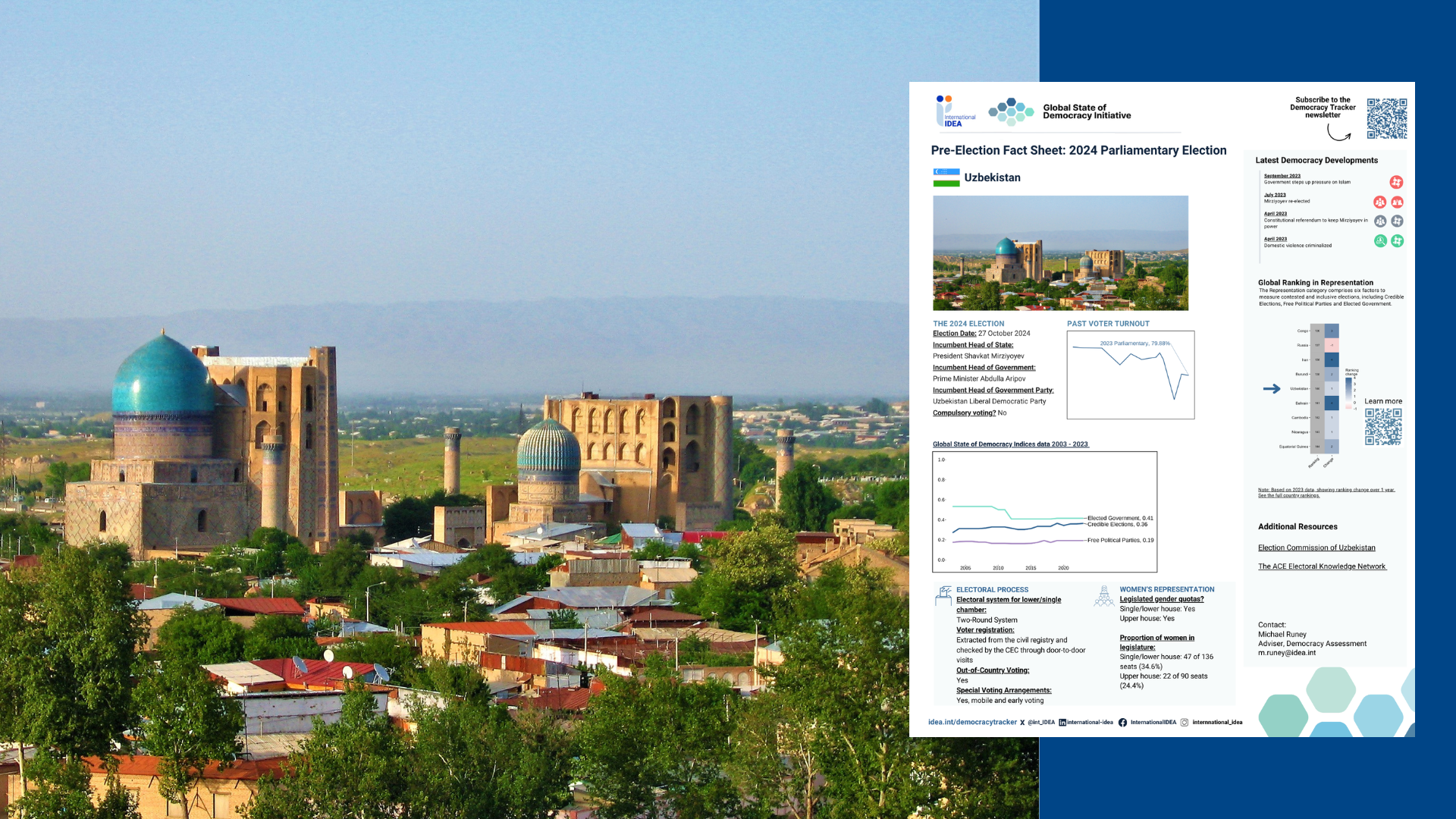Click 'Domestic violence criminalized' text
The width and height of the screenshot is (1456, 819).
1298,246
